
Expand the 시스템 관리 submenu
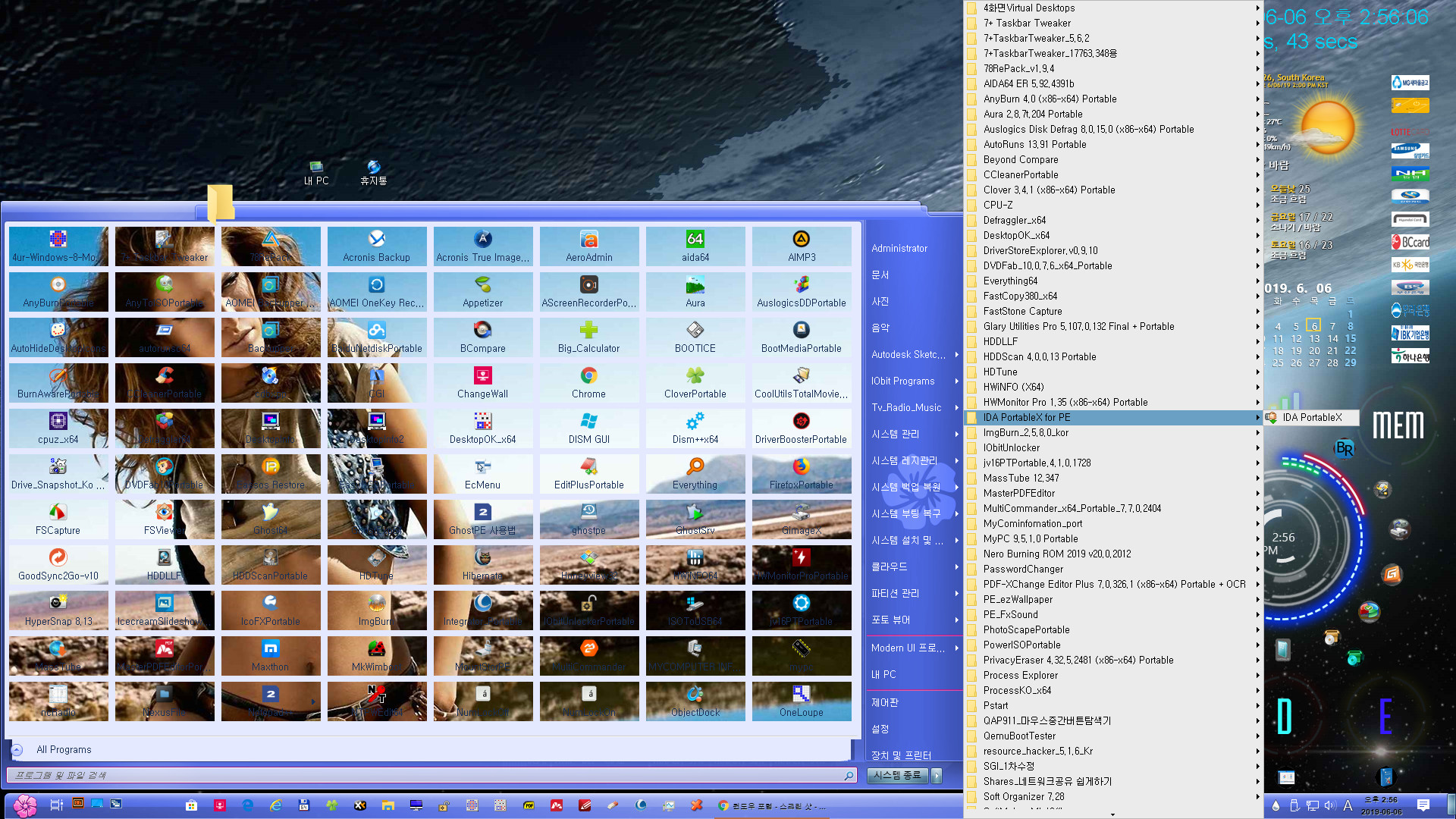point(915,434)
